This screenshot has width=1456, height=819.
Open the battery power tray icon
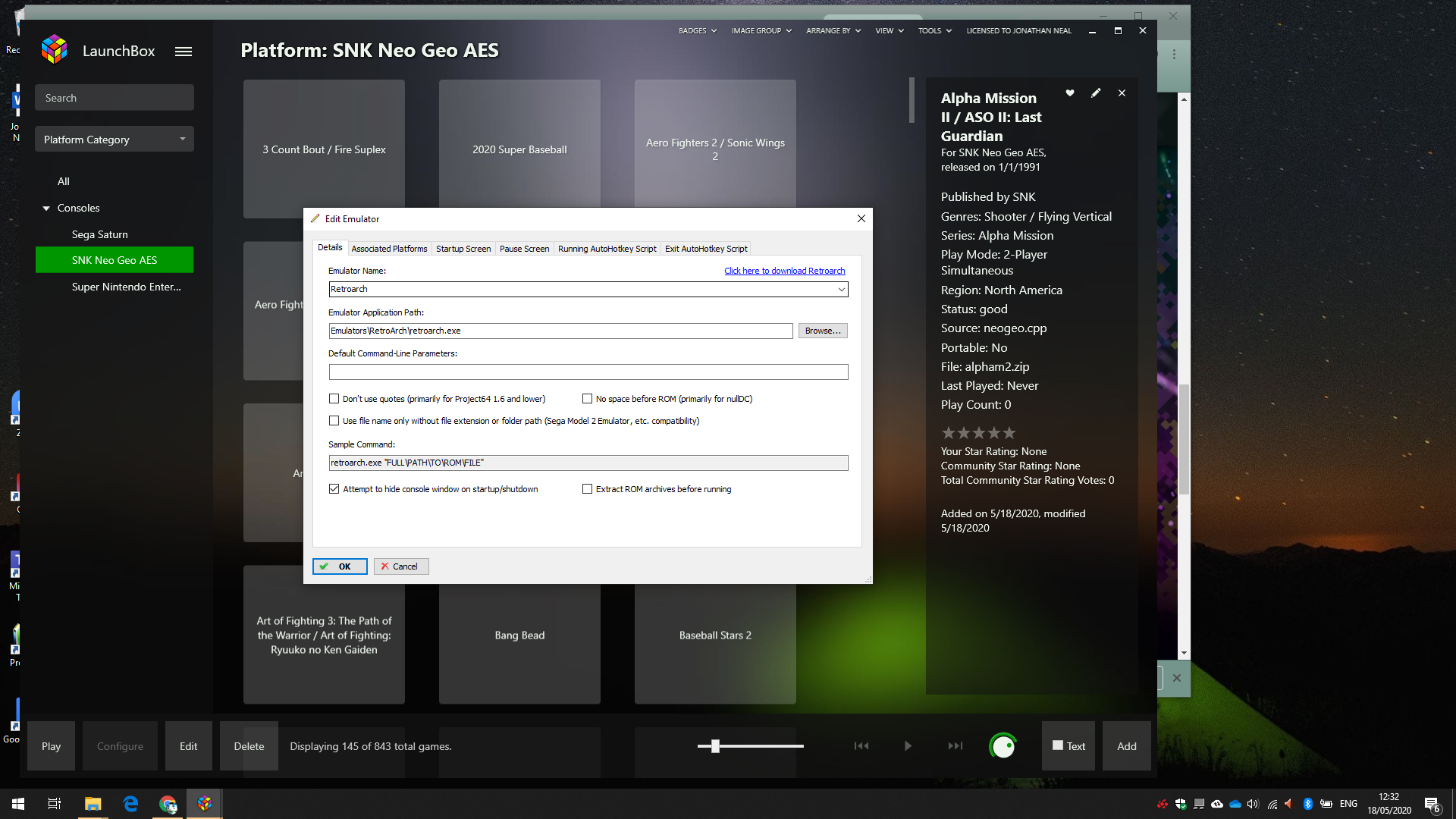[1326, 804]
